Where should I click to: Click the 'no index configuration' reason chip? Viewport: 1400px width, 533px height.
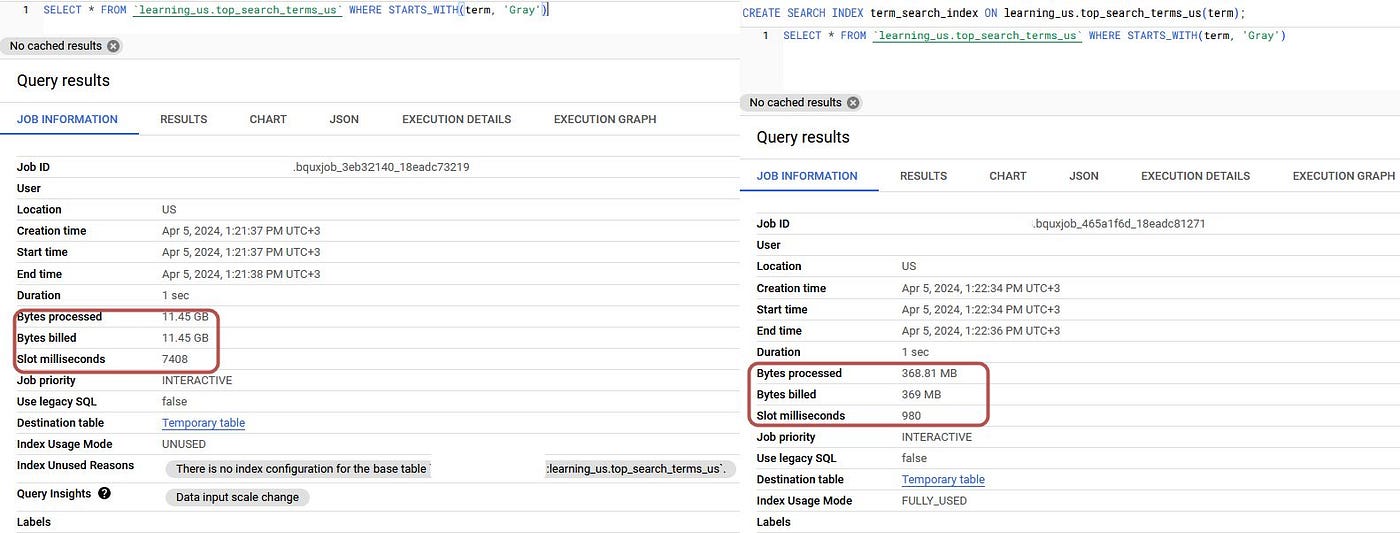[x=300, y=469]
